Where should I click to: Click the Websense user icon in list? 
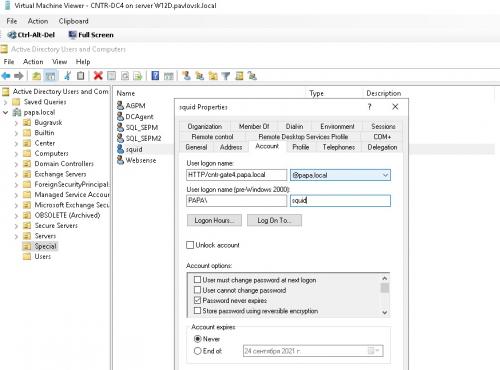120,160
